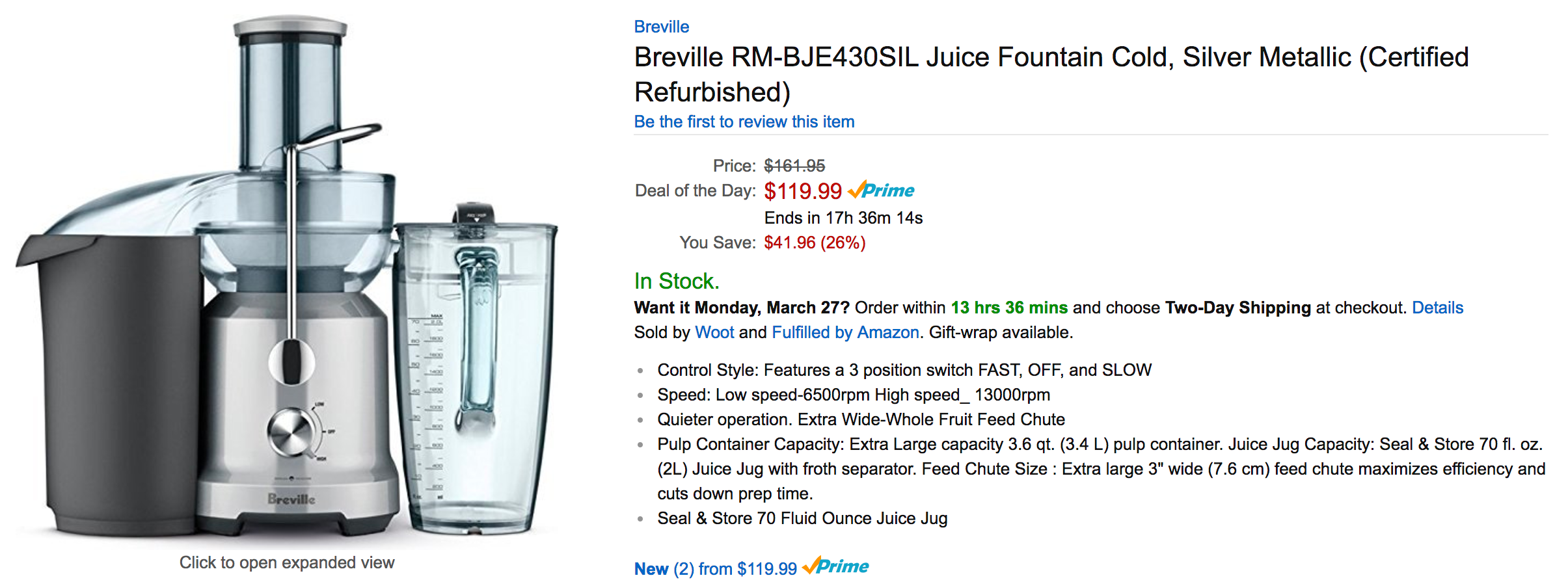Click the $41.96 (26%) savings amount
The width and height of the screenshot is (1568, 580).
tap(815, 243)
